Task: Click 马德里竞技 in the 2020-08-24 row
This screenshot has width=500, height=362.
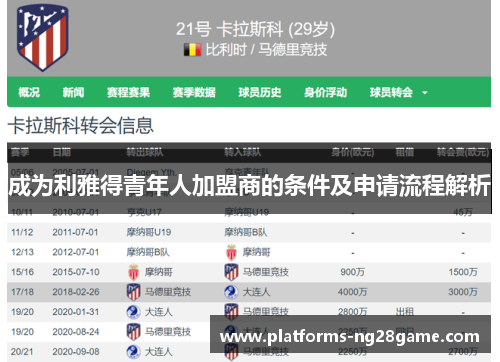Action: 168,332
